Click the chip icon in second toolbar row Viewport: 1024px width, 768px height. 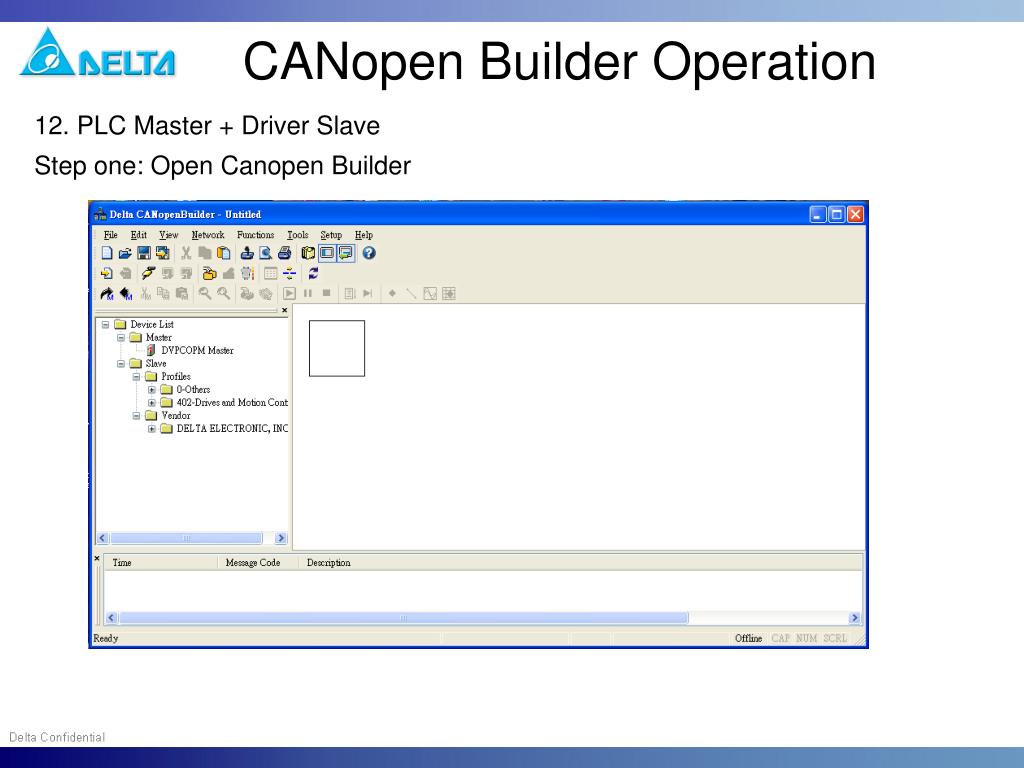tap(247, 274)
